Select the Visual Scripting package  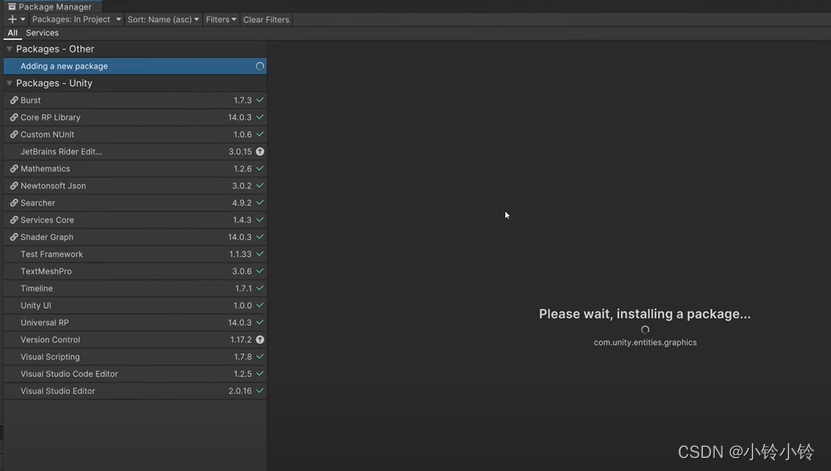click(x=135, y=357)
